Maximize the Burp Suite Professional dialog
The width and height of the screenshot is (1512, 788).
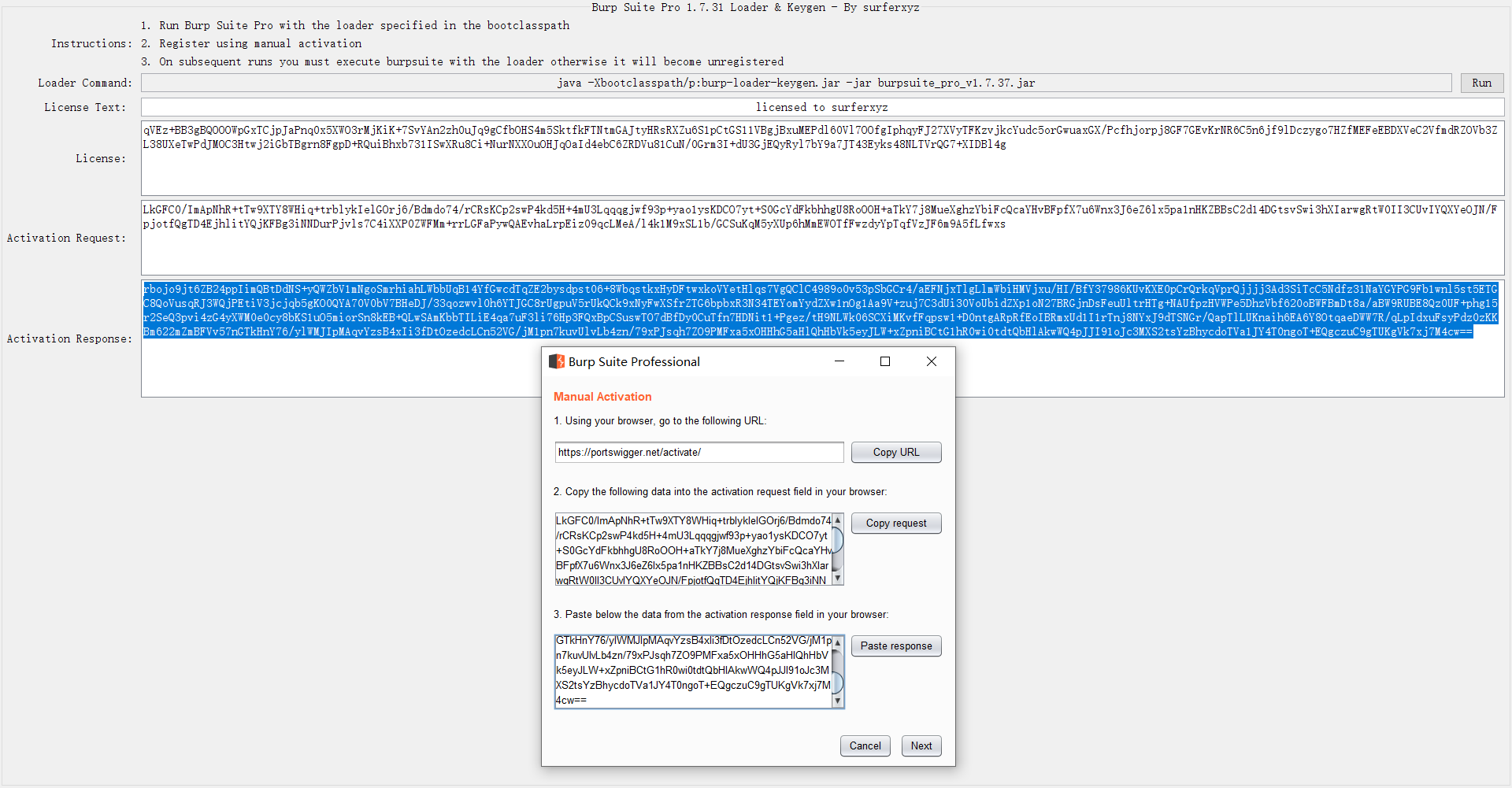pyautogui.click(x=885, y=361)
